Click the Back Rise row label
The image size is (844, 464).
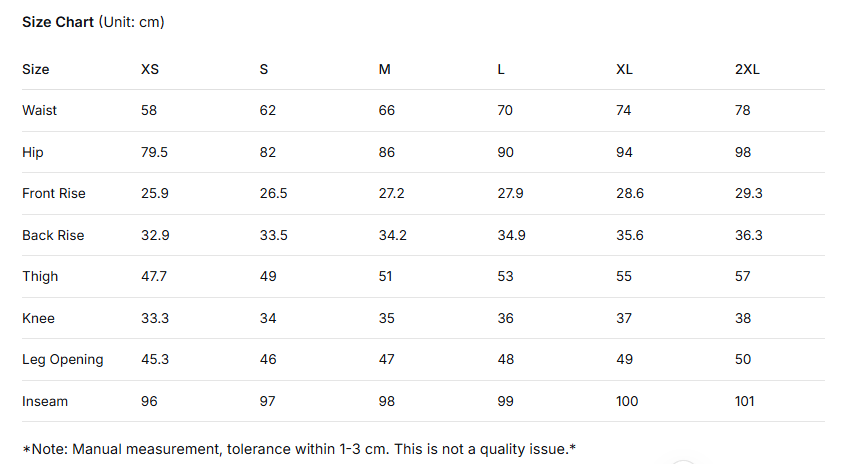[x=53, y=235]
